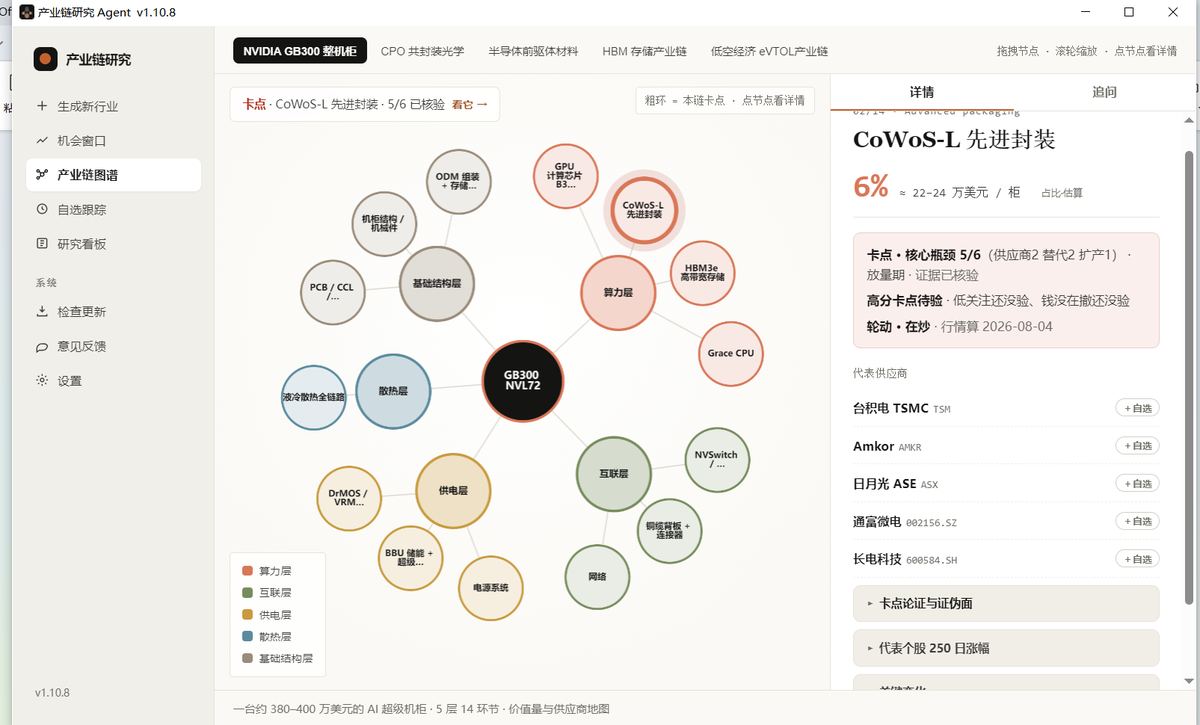Select the central GB300 NVL72 node

[x=522, y=381]
